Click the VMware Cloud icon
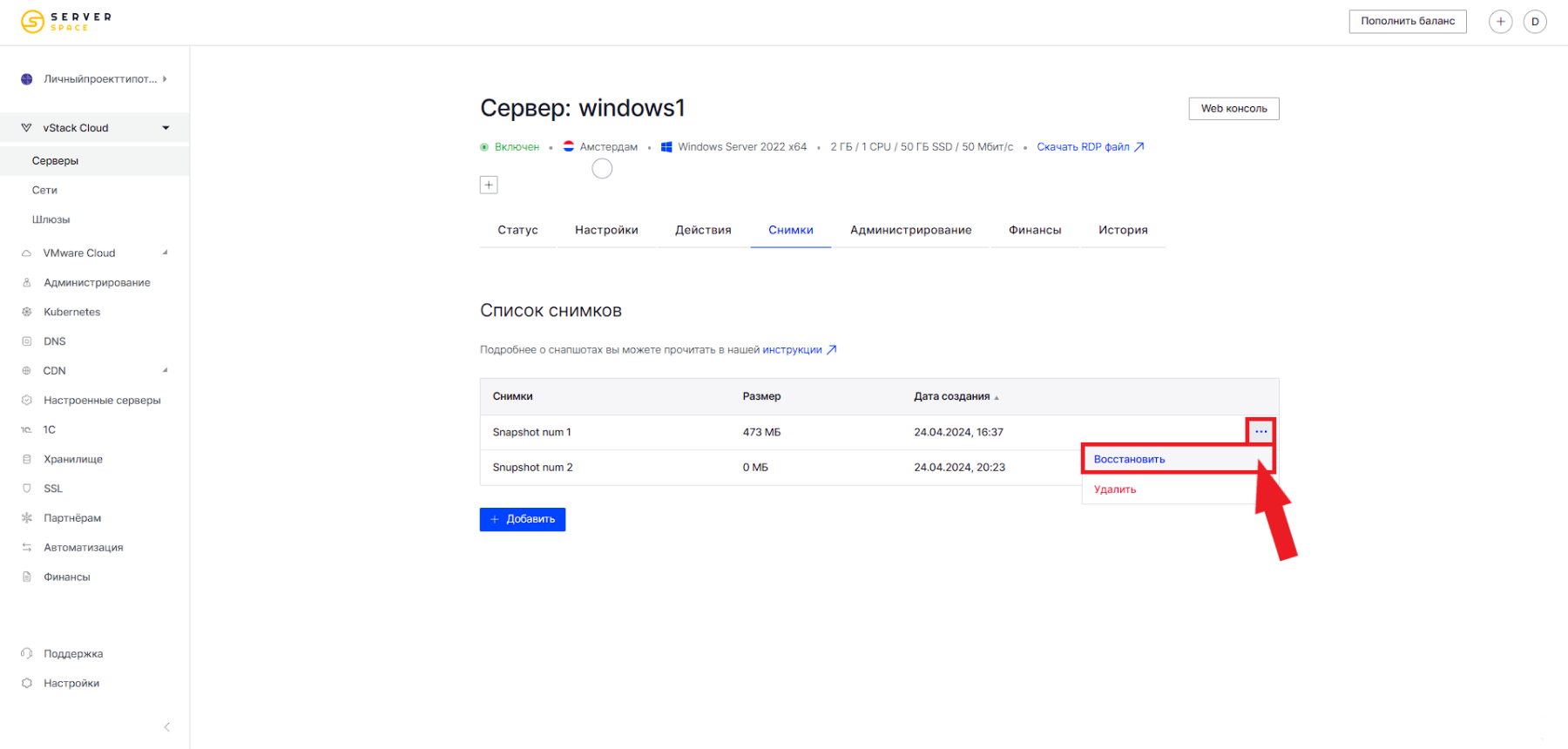Image resolution: width=1568 pixels, height=749 pixels. tap(26, 253)
